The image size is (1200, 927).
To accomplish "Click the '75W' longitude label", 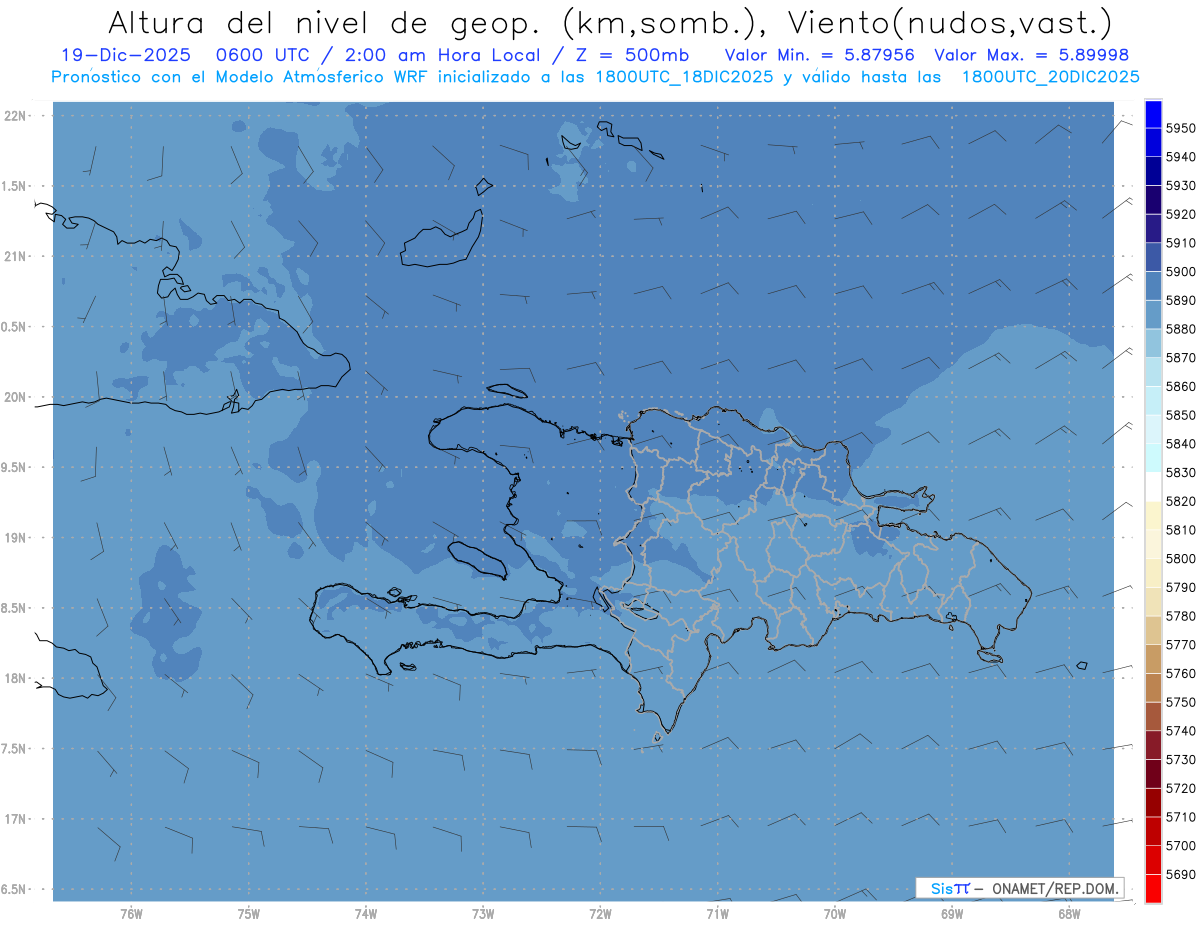I will point(249,913).
